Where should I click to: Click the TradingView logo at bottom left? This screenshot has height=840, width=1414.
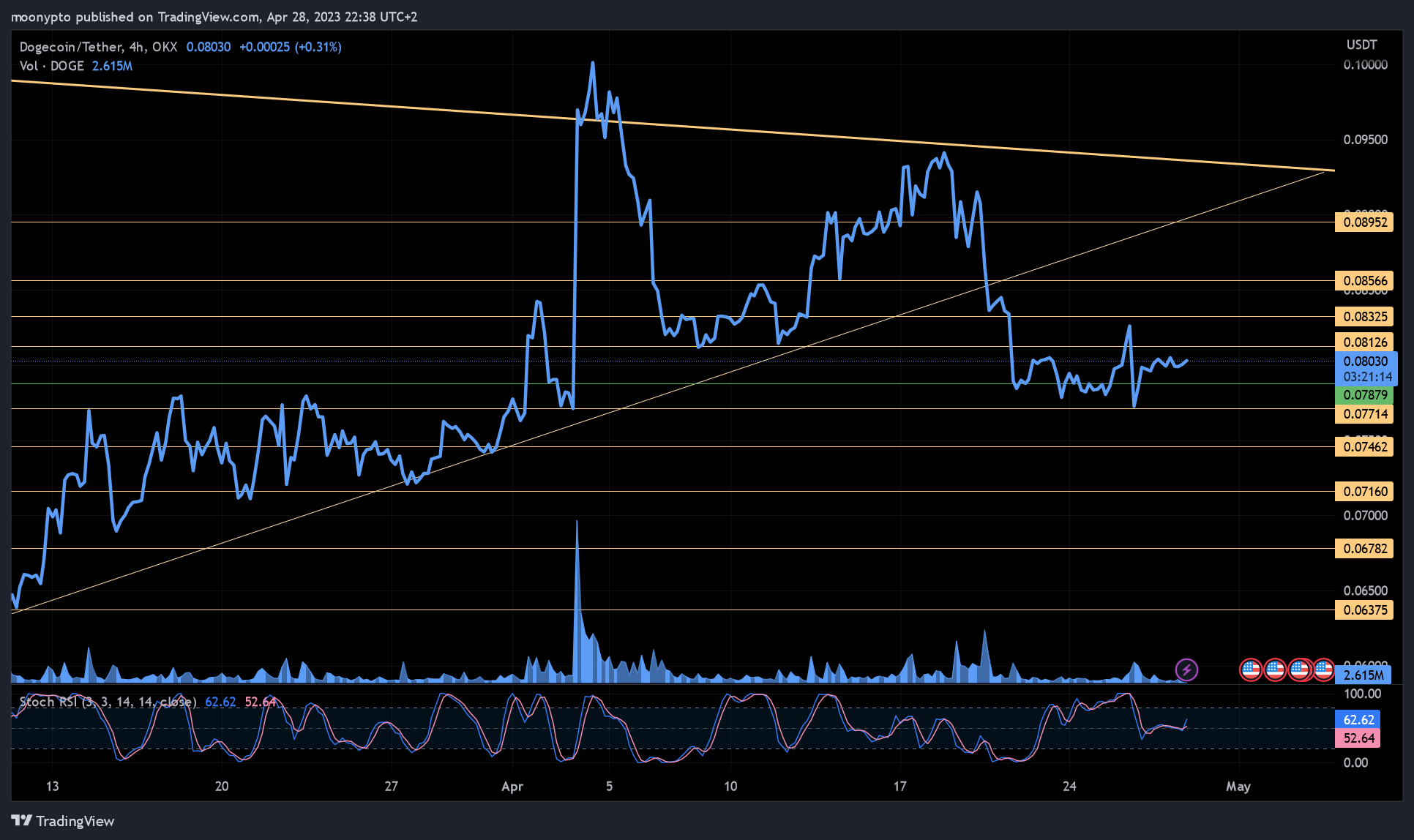63,820
